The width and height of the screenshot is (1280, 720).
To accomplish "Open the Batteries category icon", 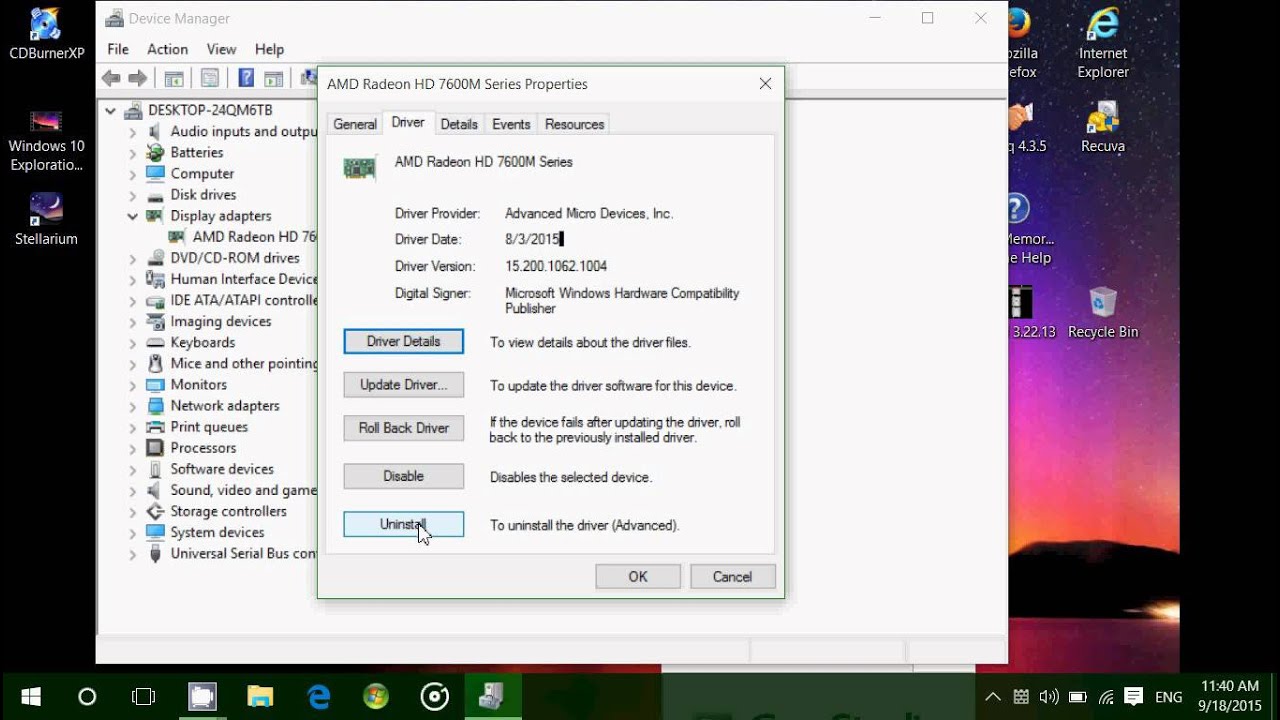I will pos(155,152).
